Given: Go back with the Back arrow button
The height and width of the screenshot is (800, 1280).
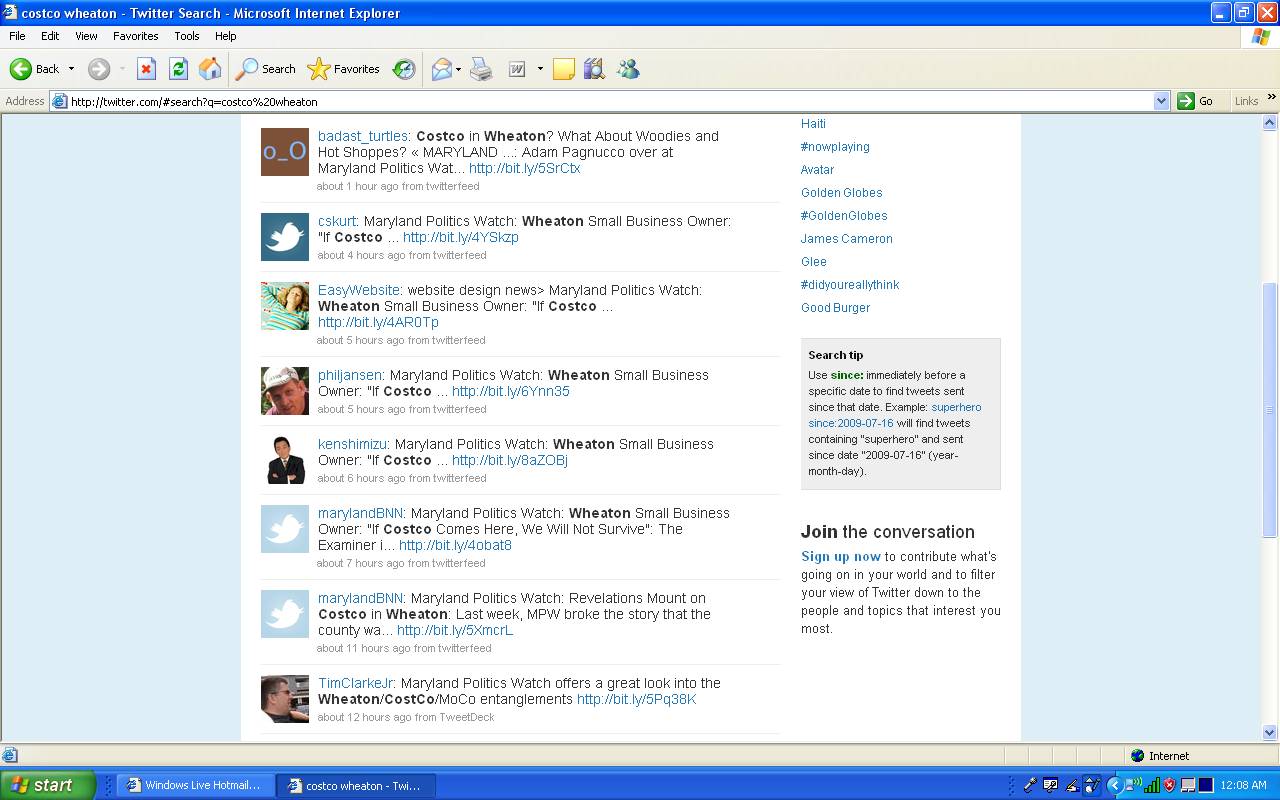Looking at the screenshot, I should (x=34, y=69).
